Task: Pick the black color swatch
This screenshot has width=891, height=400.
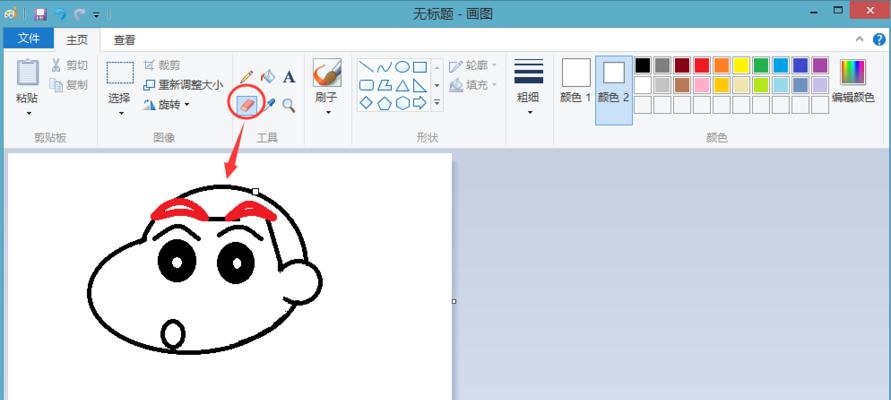Action: tap(643, 65)
